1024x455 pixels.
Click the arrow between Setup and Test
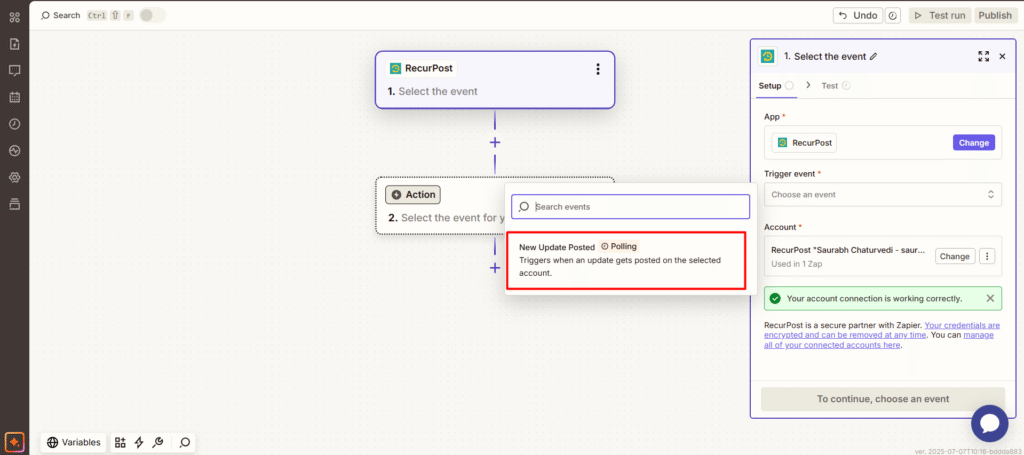(x=808, y=85)
